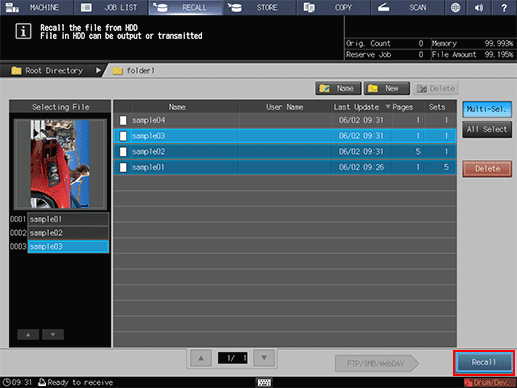
Task: Deselect the sample03 file row
Action: pos(285,136)
